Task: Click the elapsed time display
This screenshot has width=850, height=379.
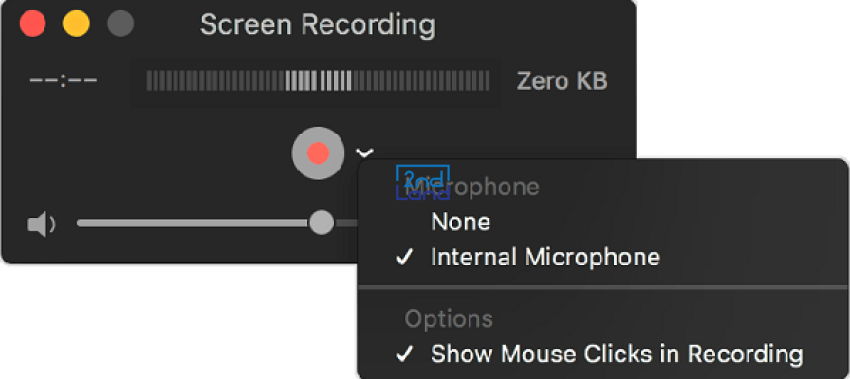Action: point(63,81)
